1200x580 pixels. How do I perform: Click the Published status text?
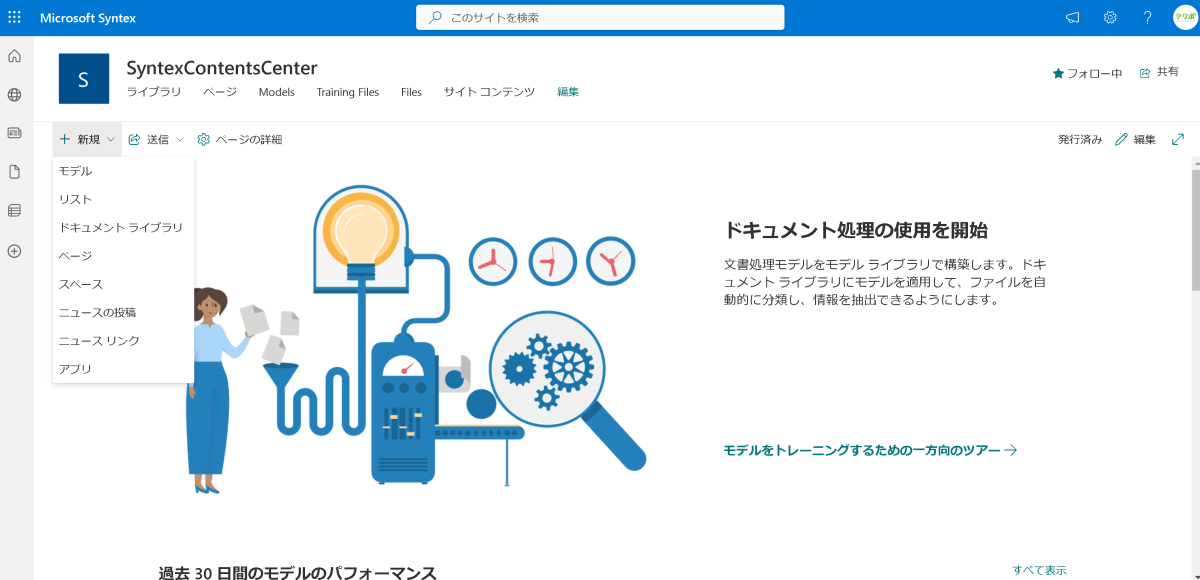pos(1080,140)
